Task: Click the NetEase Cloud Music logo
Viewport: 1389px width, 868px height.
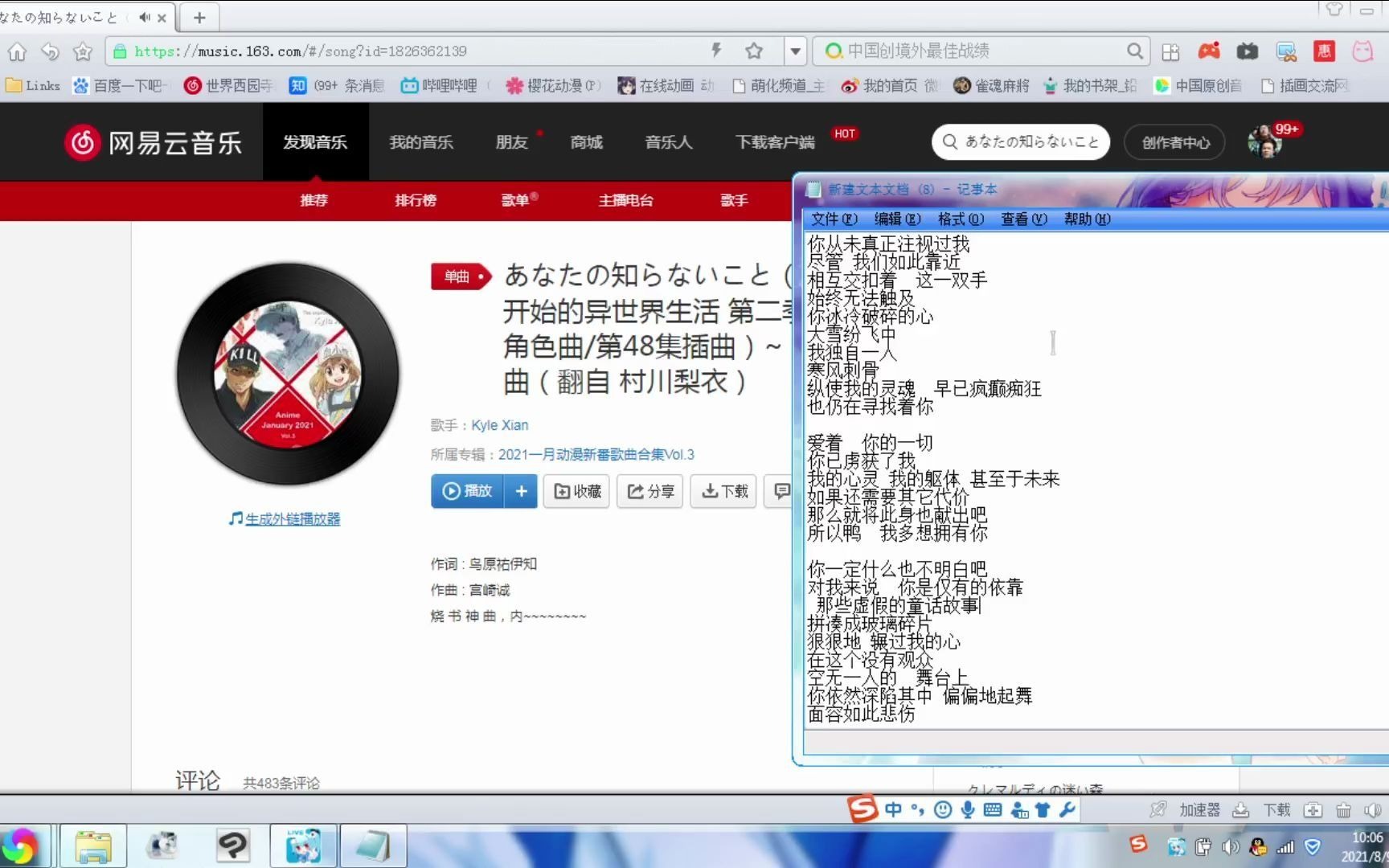Action: 153,142
